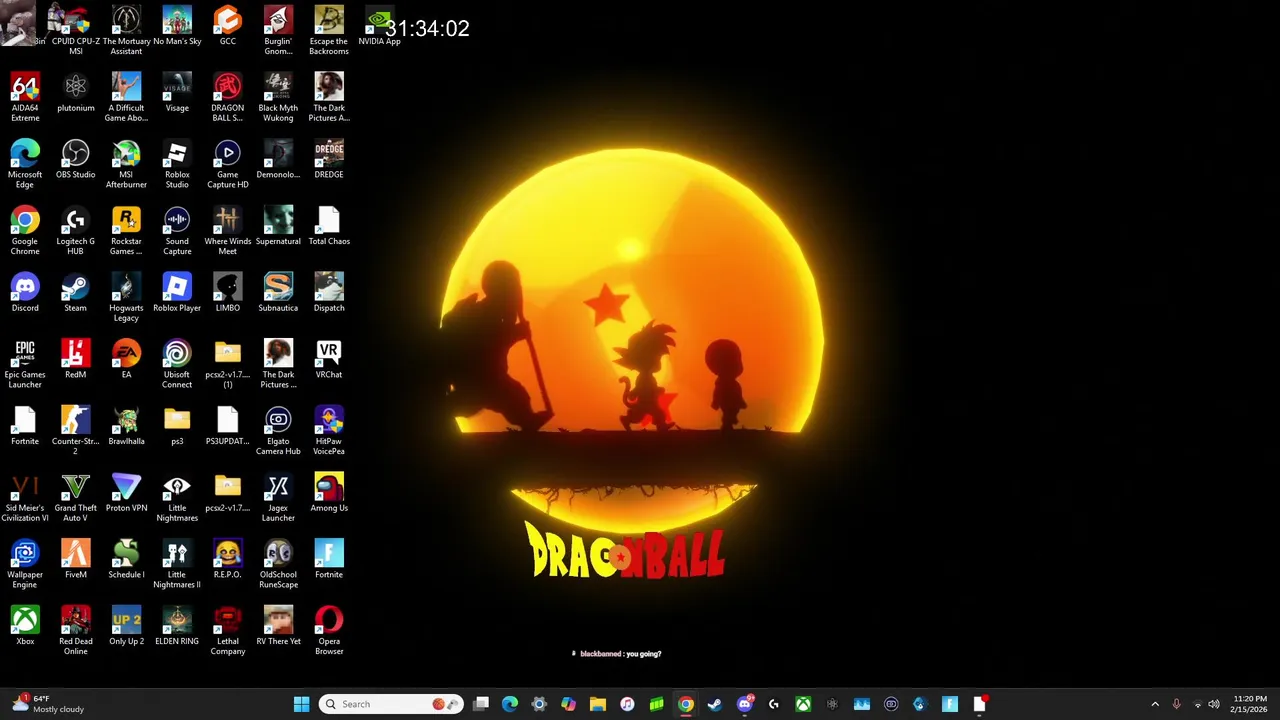Select Sid Meier's Civilization VI icon

tap(25, 497)
